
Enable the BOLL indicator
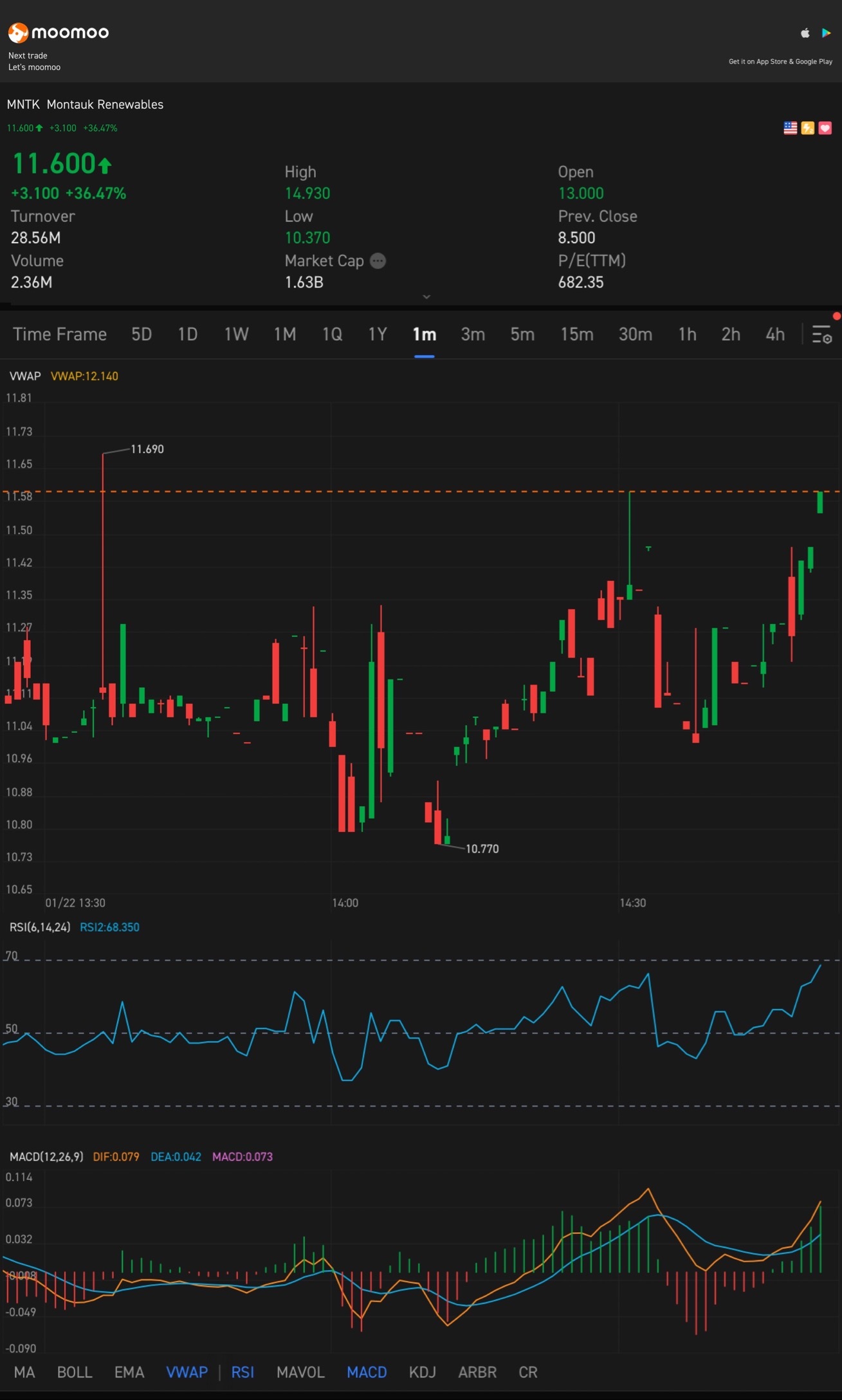[75, 1372]
